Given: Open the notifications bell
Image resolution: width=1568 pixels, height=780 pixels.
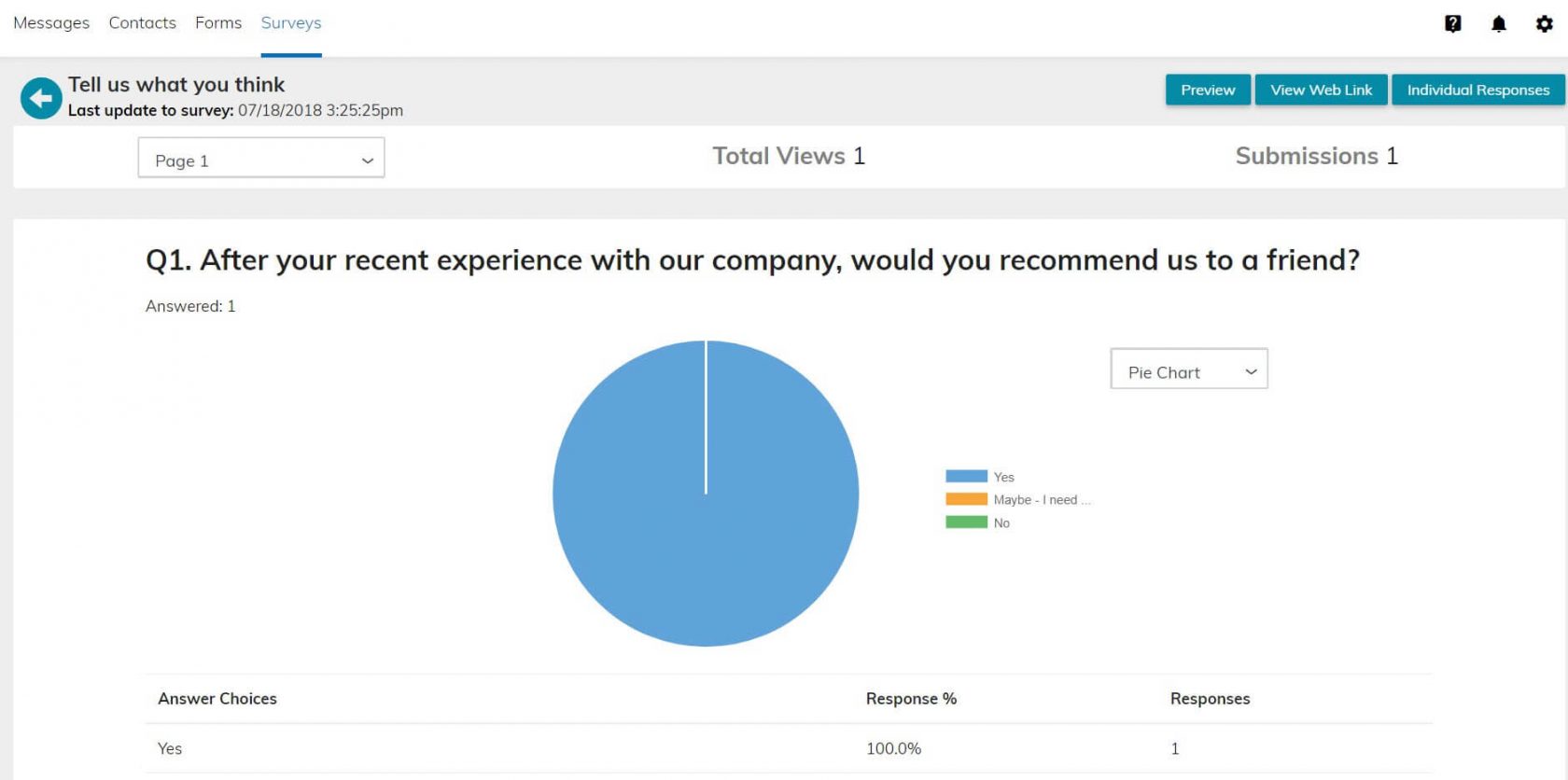Looking at the screenshot, I should point(1499,24).
